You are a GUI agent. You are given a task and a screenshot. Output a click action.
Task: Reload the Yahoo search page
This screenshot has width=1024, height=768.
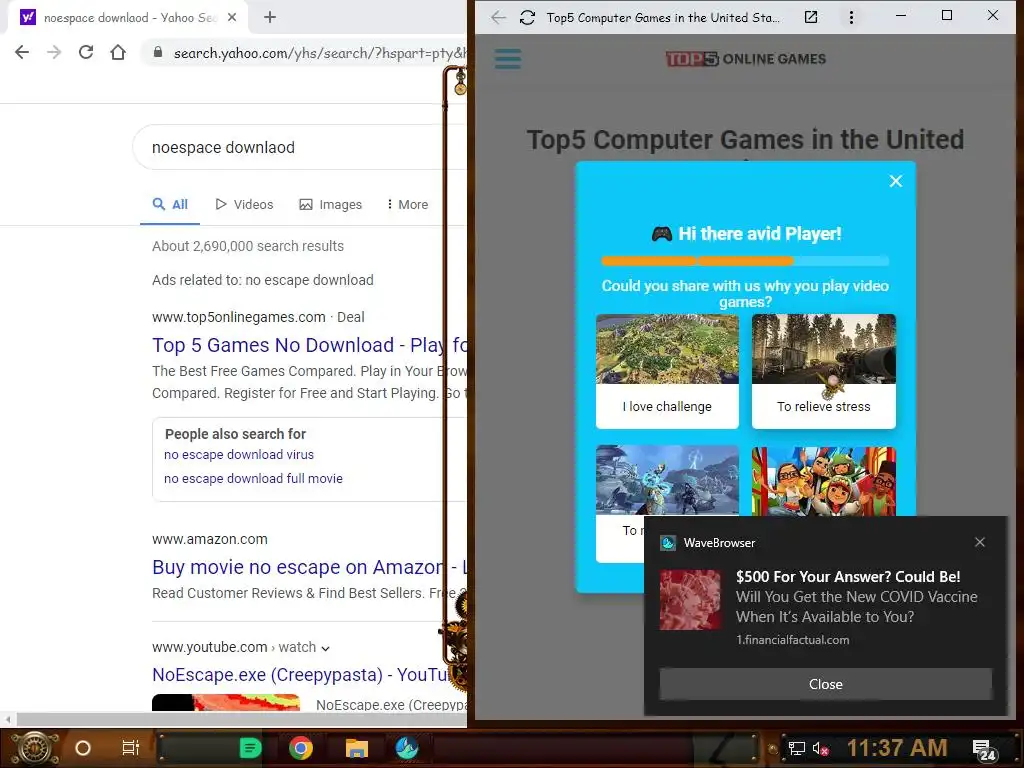(86, 52)
